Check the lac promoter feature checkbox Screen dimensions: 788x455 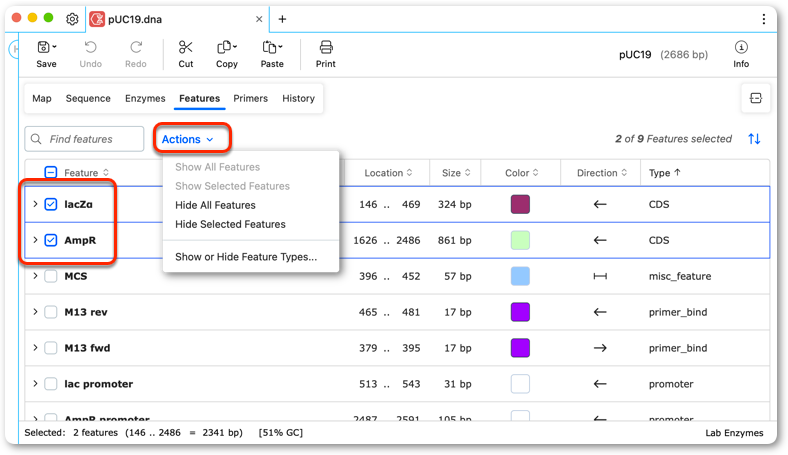point(51,384)
